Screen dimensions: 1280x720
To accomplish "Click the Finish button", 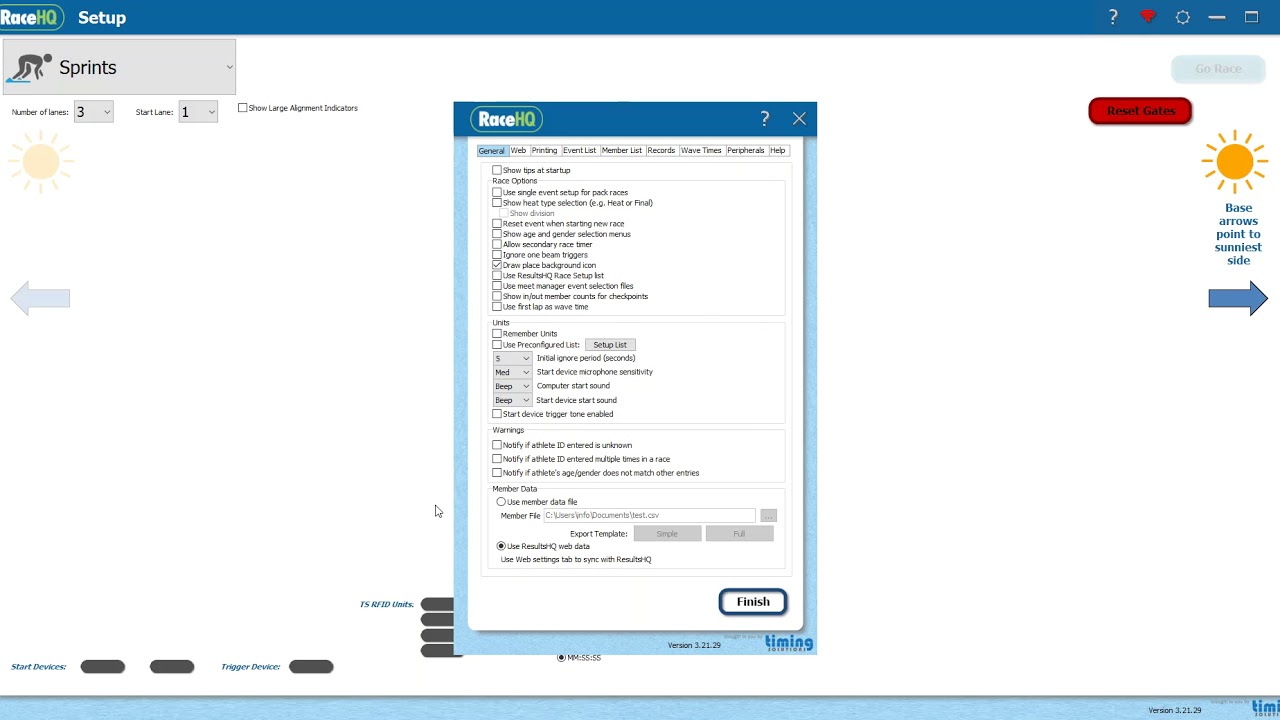I will (x=753, y=602).
